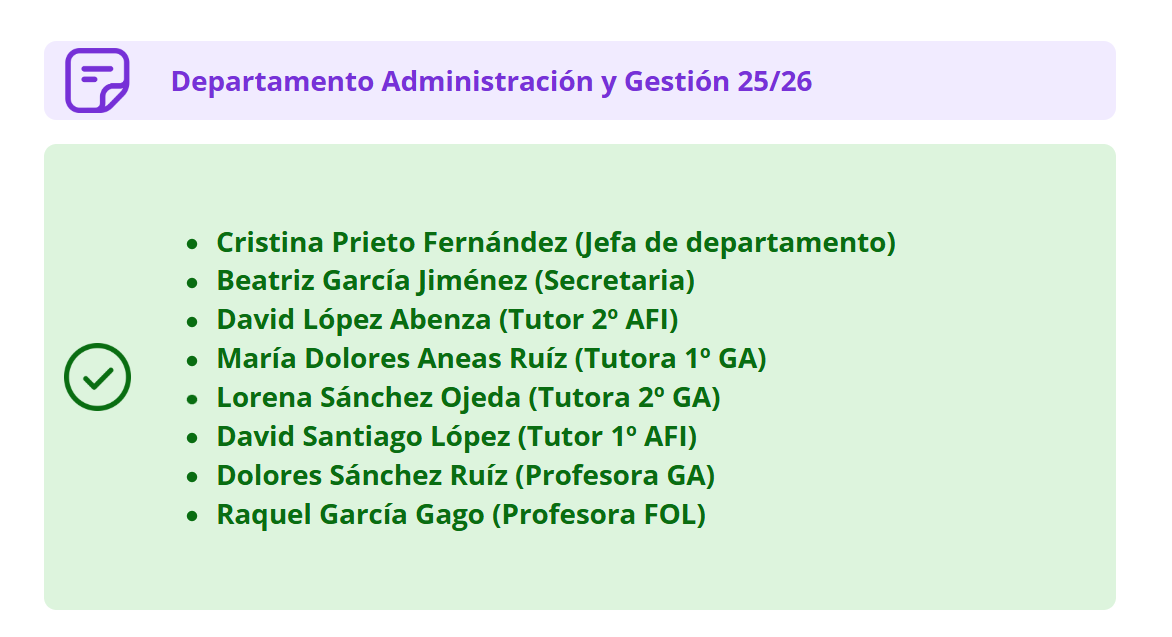Screen dimensions: 1172x637
Task: Select the Departamento Administración y Gestión 25/26 heading
Action: [x=491, y=81]
